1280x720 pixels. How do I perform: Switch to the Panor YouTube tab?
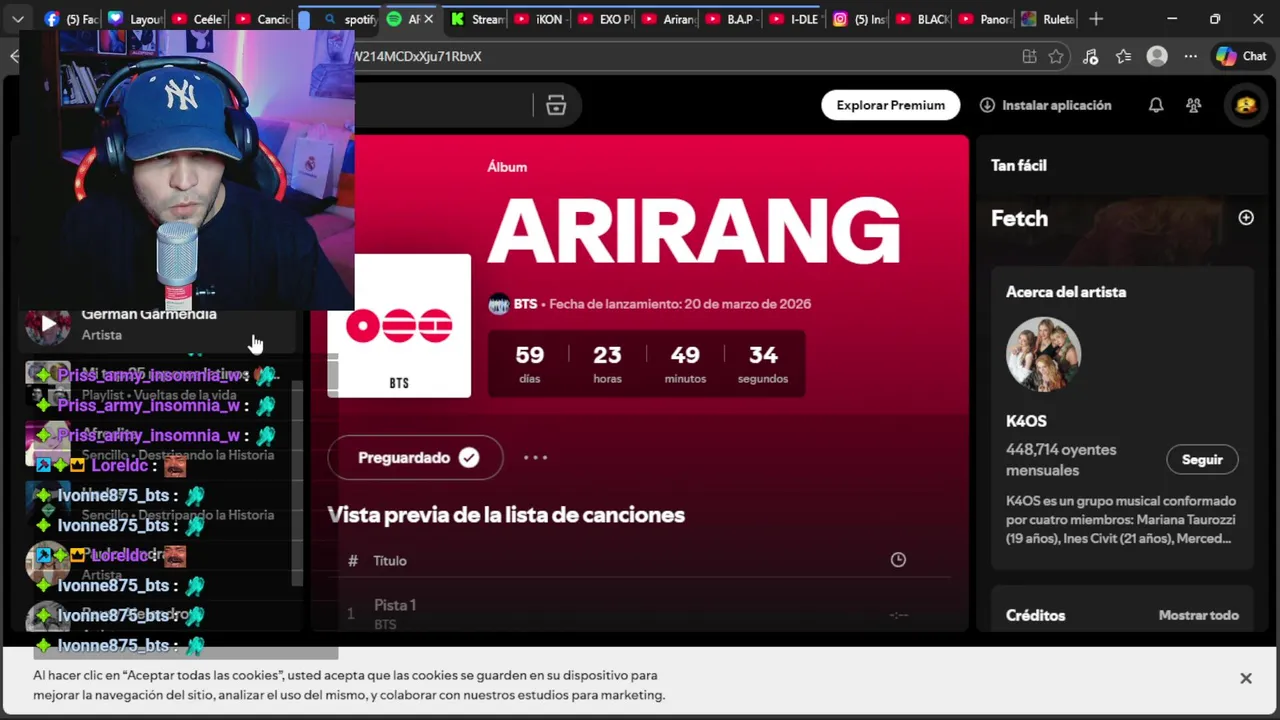pos(986,19)
